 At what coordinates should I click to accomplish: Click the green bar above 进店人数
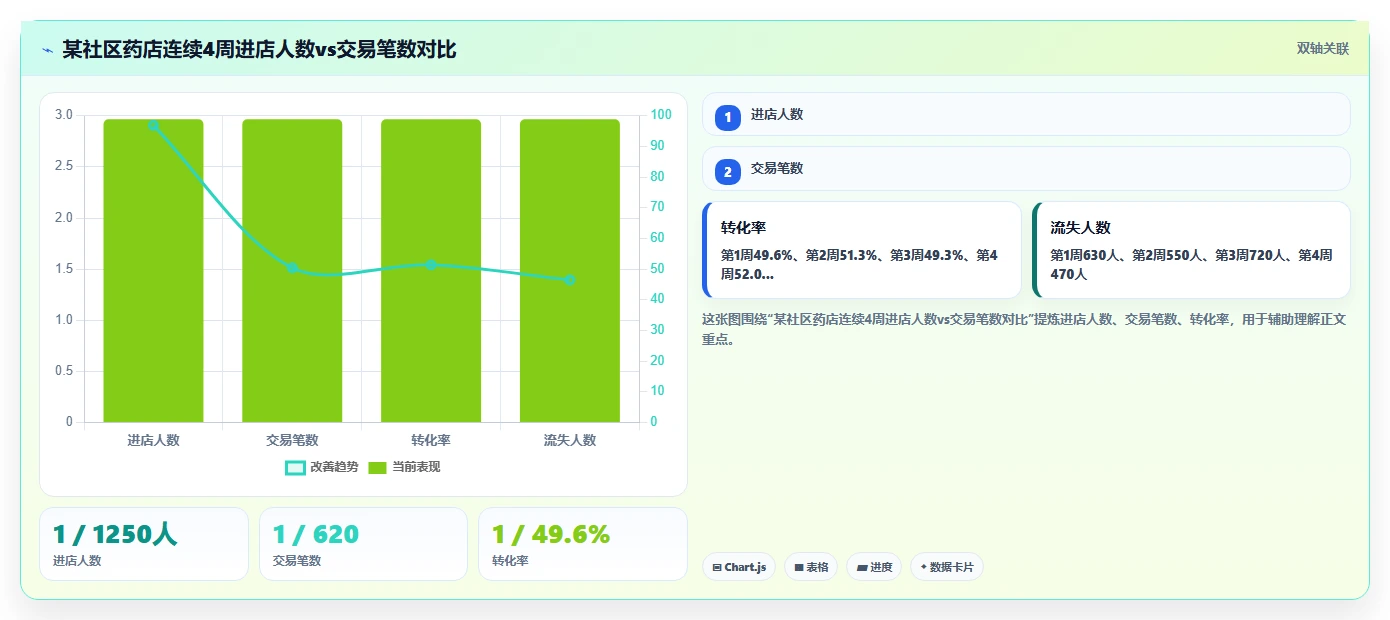click(153, 270)
